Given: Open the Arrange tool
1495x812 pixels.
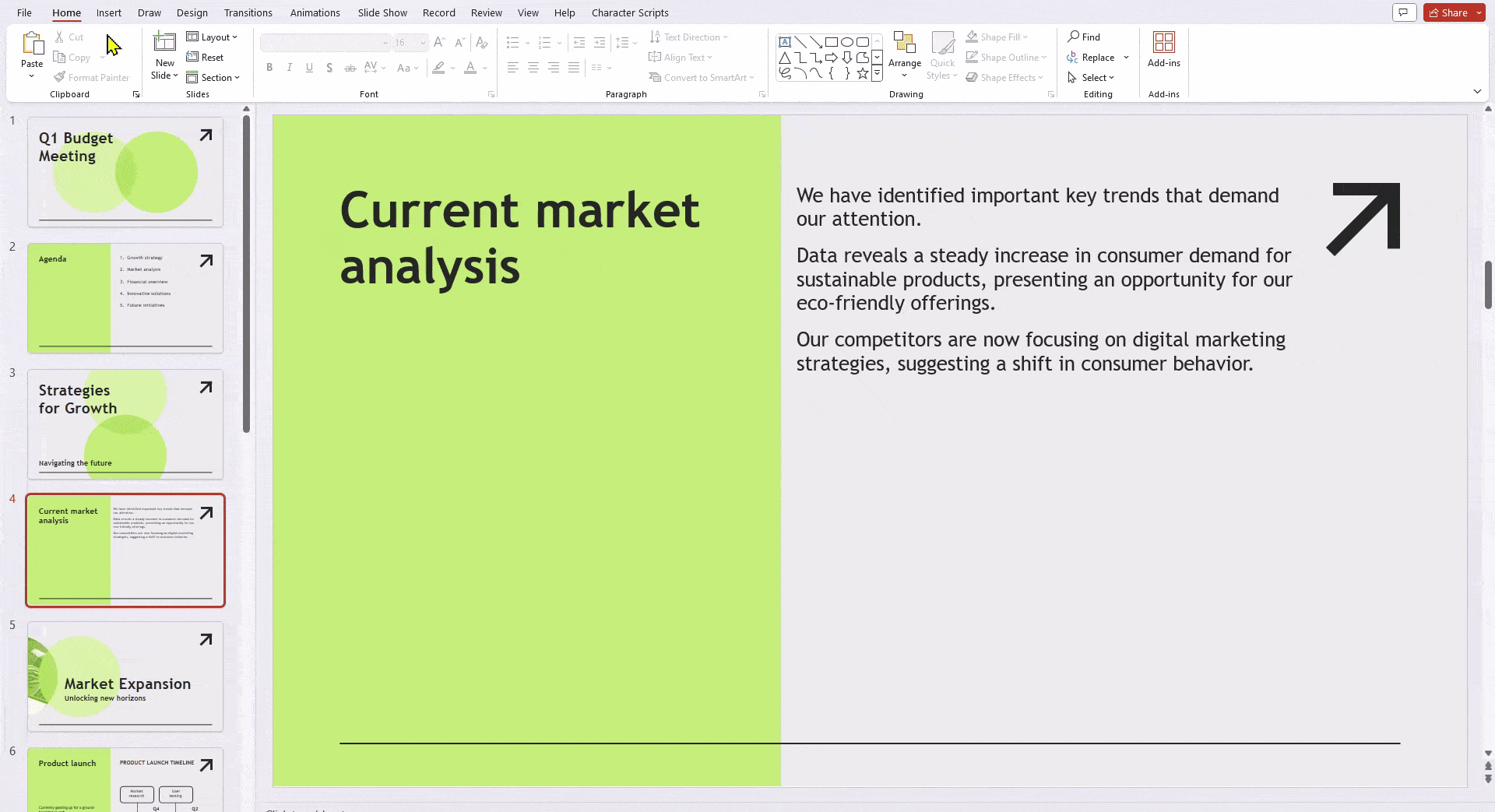Looking at the screenshot, I should pos(904,48).
